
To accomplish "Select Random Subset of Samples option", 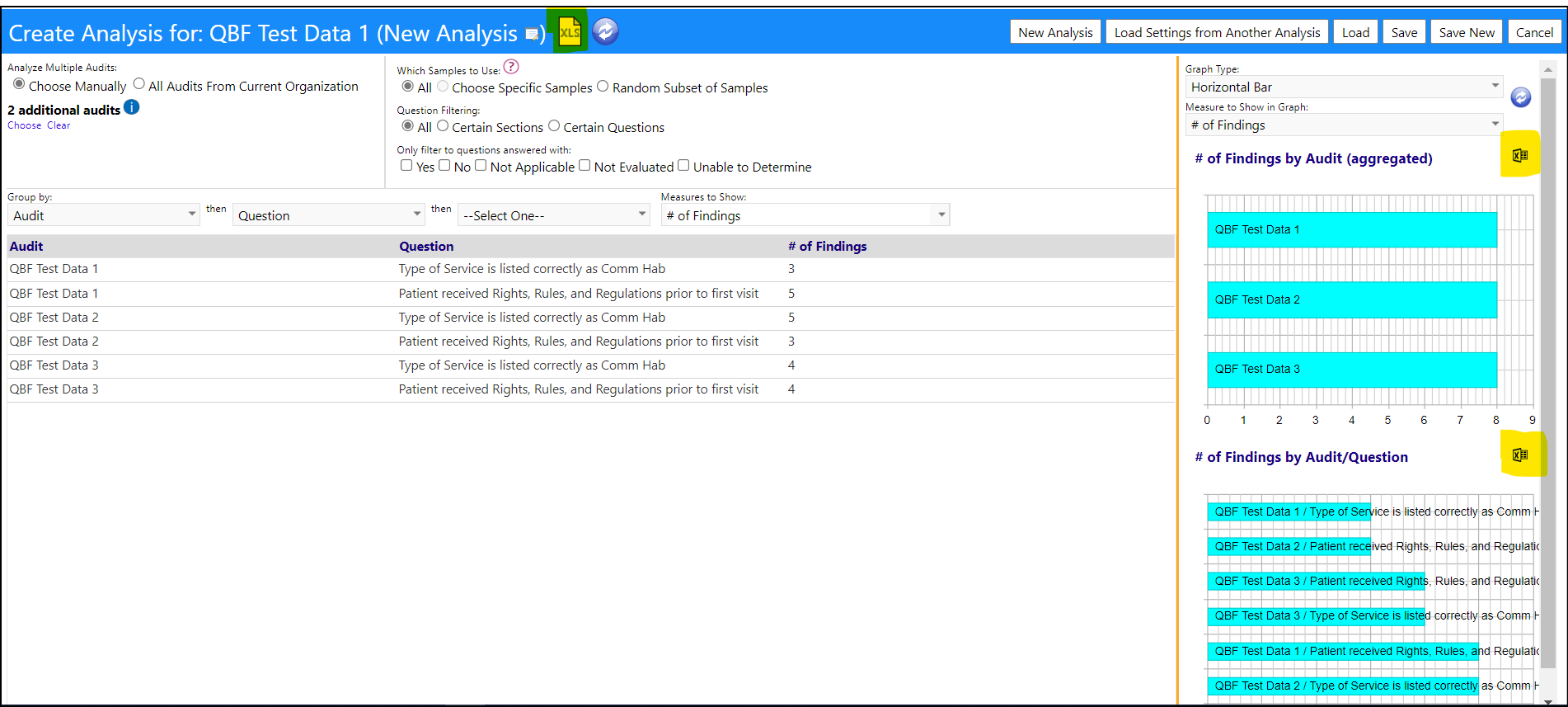I will click(x=603, y=86).
